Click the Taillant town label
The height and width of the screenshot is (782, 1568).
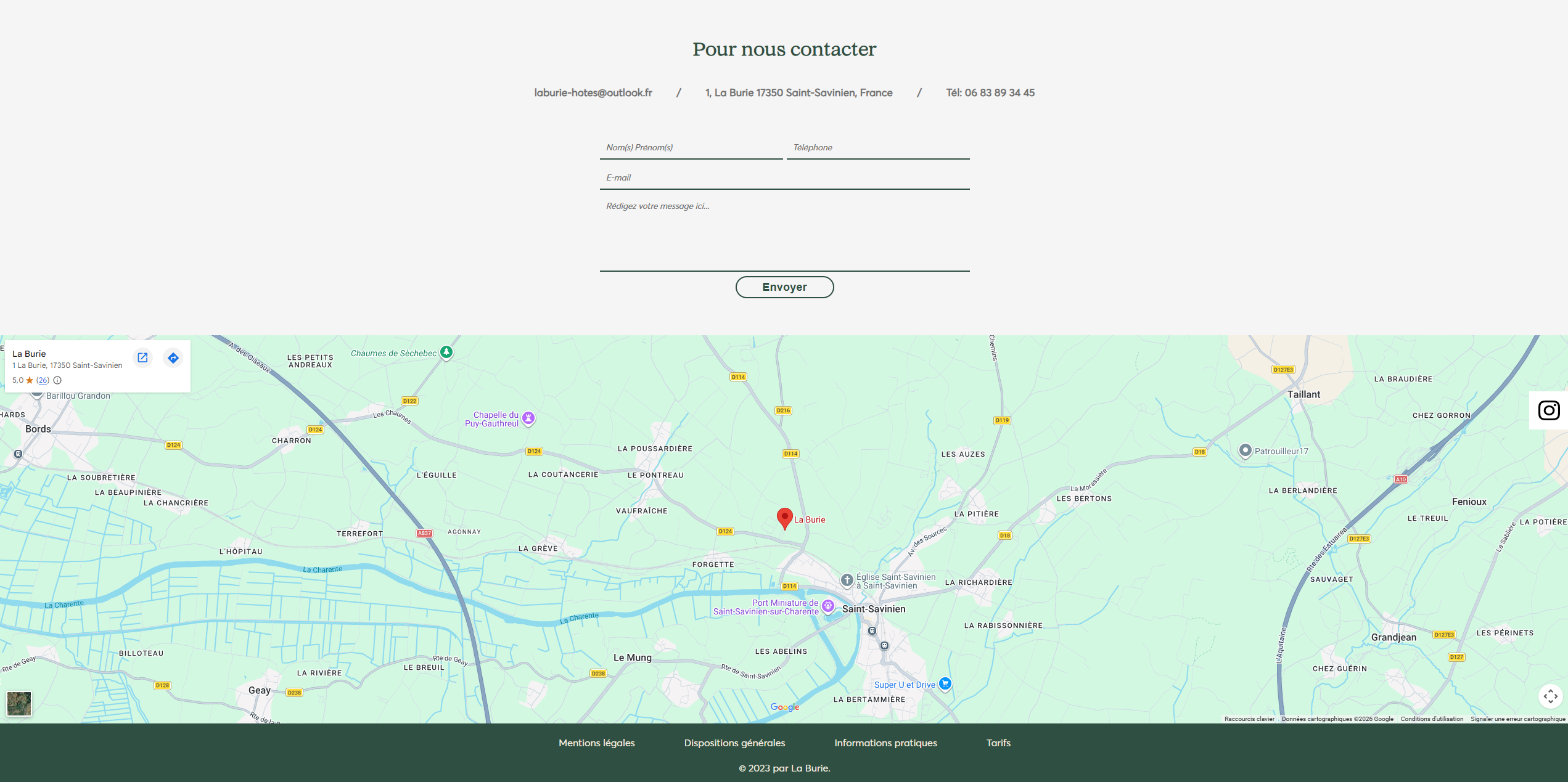1303,394
